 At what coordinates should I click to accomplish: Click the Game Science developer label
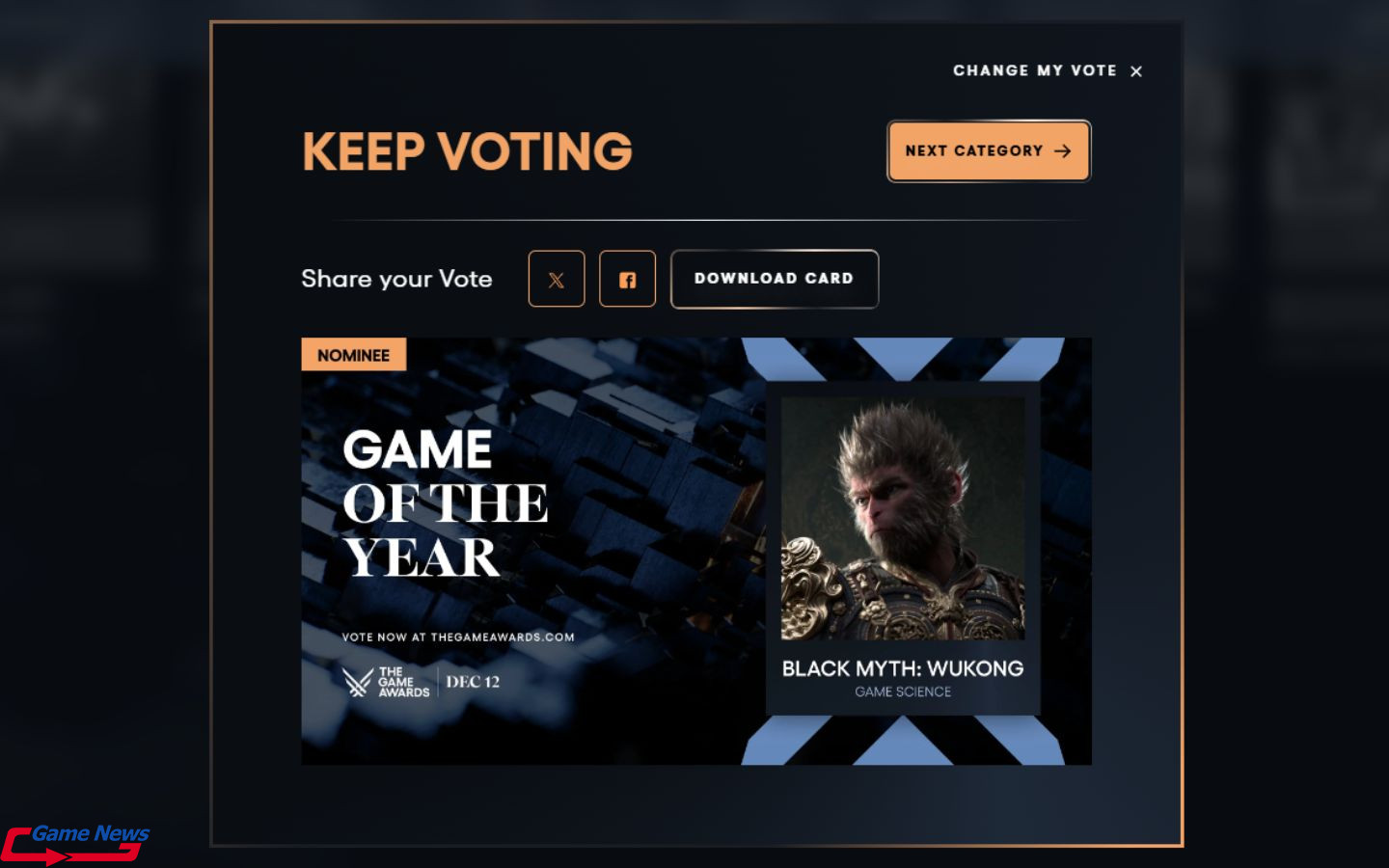903,692
